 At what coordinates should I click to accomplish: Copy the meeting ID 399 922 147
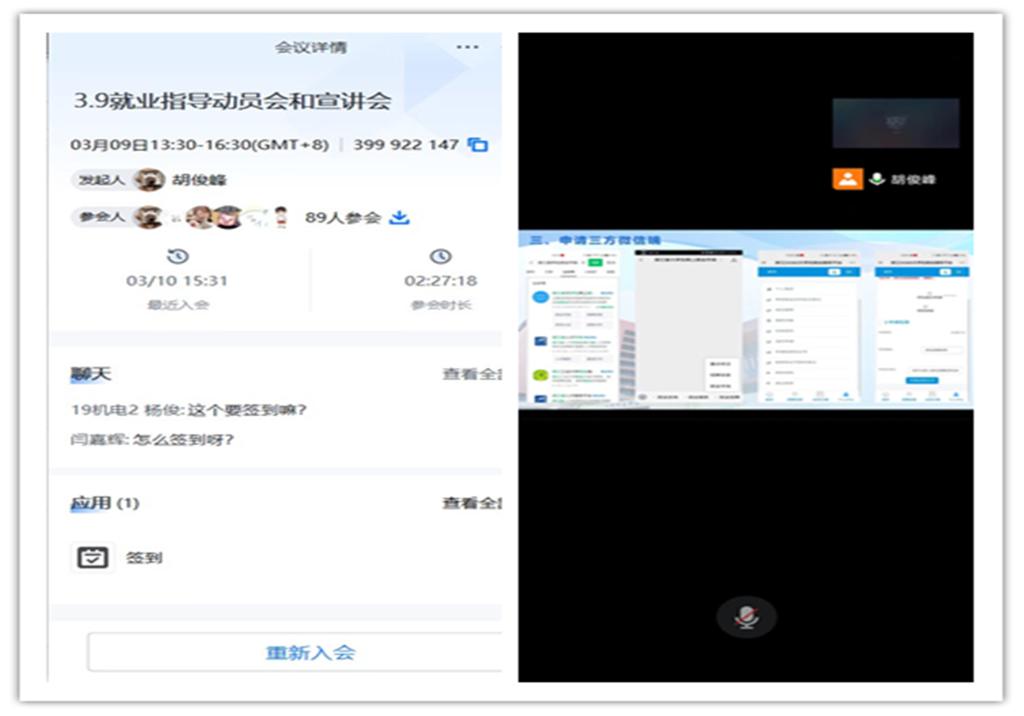point(478,144)
